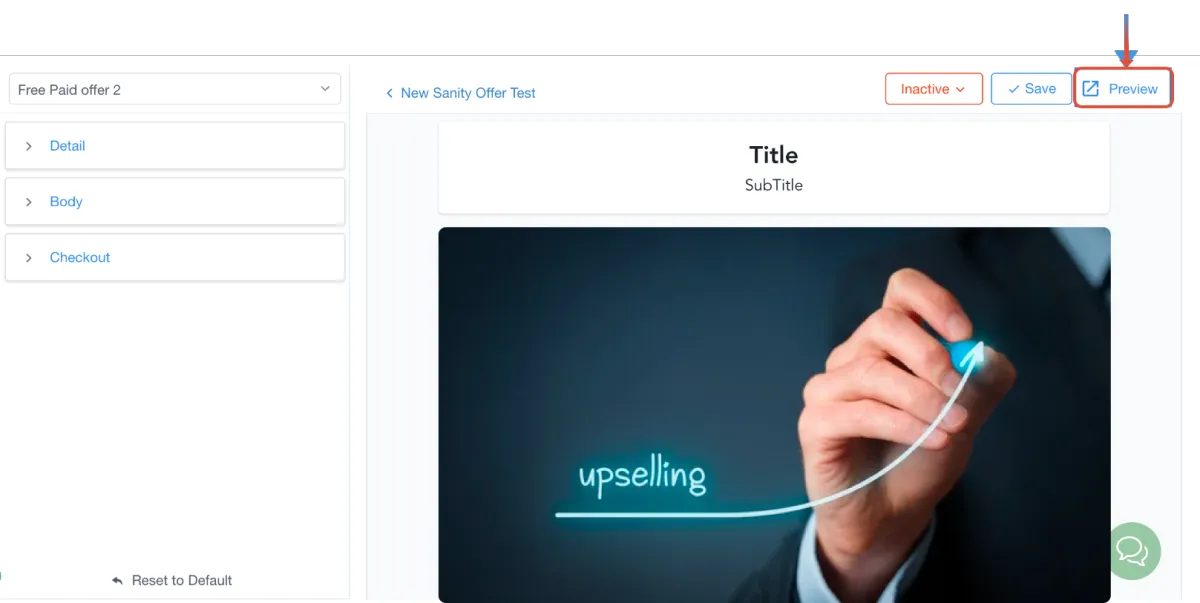
Task: Click the Inactive dropdown caret arrow
Action: pos(960,90)
